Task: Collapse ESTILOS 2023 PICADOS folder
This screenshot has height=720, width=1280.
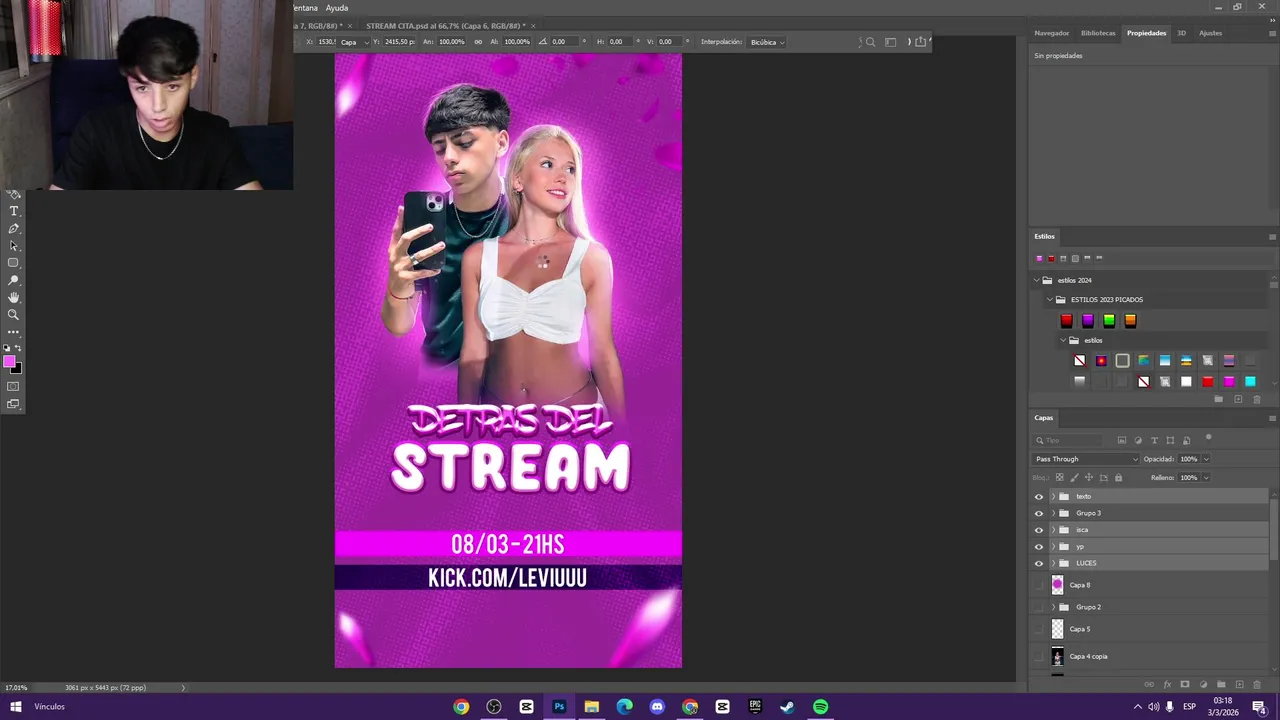Action: 1049,300
